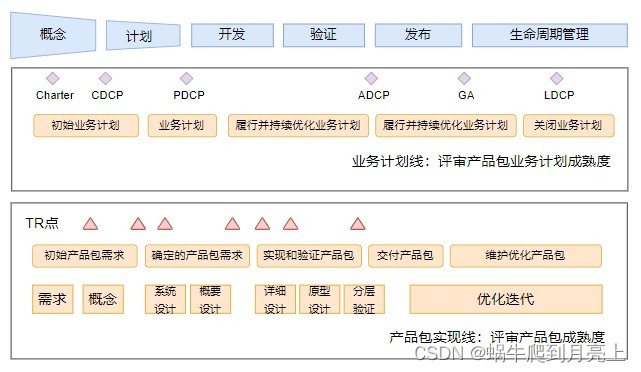The height and width of the screenshot is (372, 641).
Task: Select the CDCP diamond milestone
Action: pyautogui.click(x=105, y=78)
